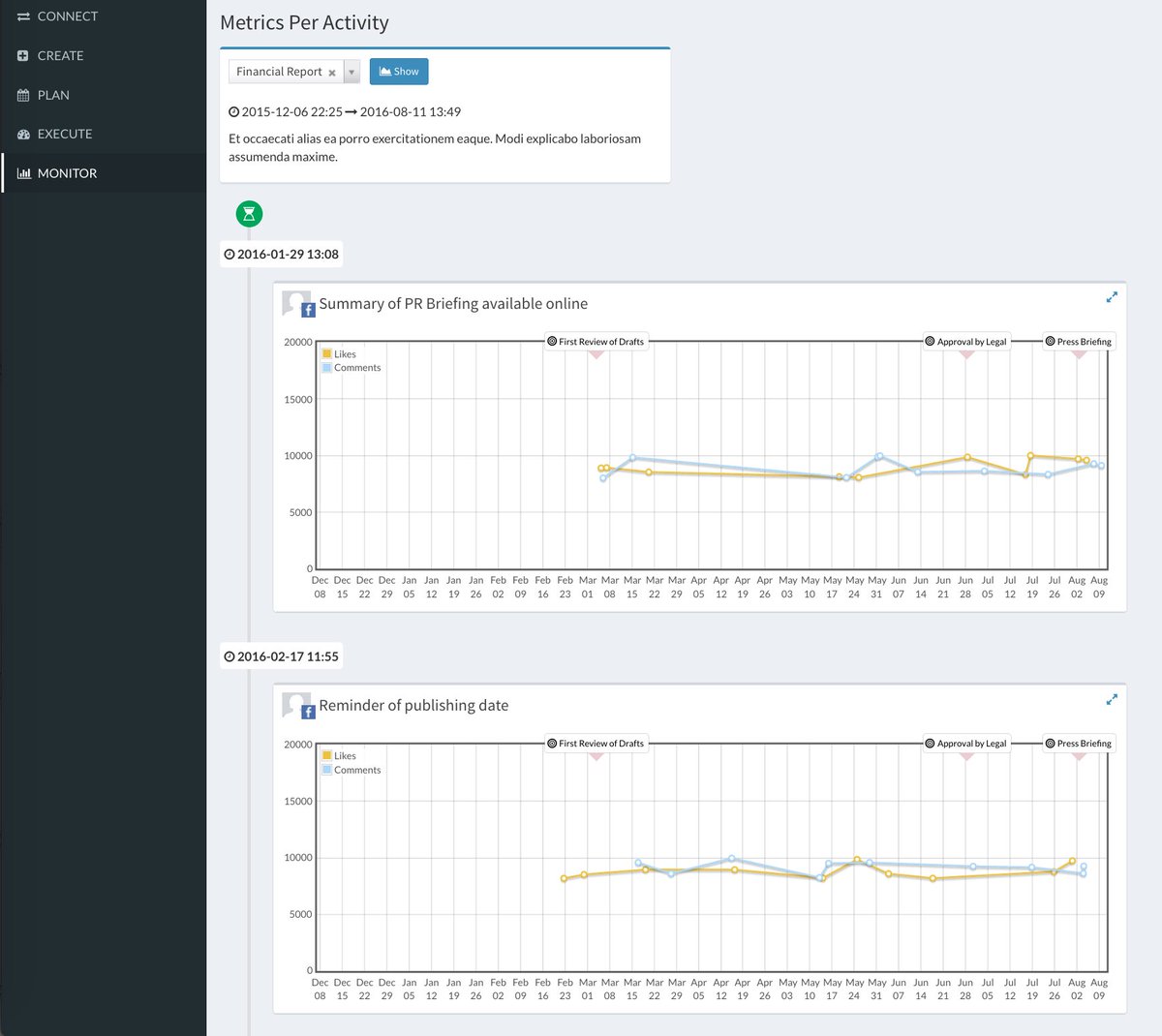Click the 2016-01-29 13:08 timeline label
The height and width of the screenshot is (1036, 1162).
(x=282, y=254)
